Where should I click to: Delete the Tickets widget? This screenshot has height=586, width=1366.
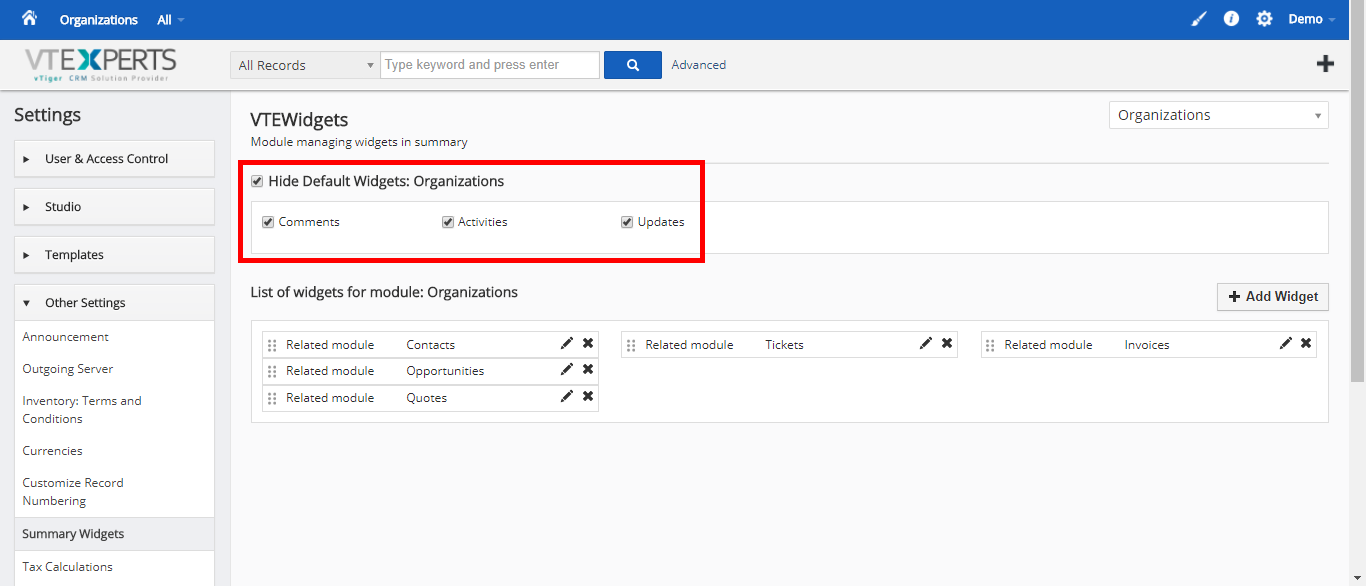[x=947, y=343]
